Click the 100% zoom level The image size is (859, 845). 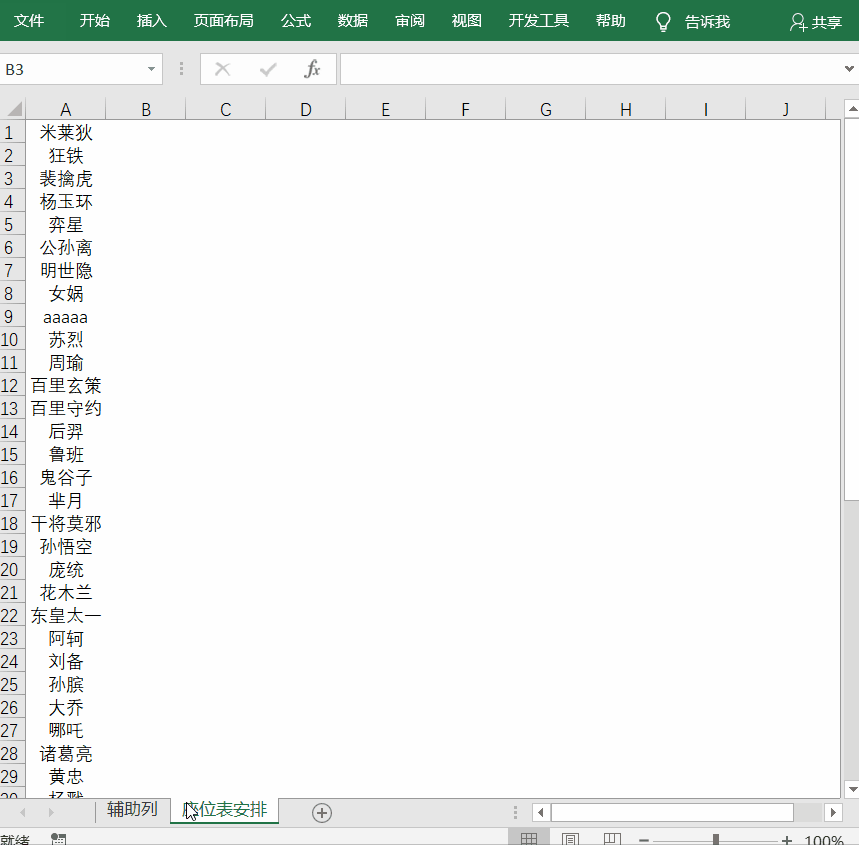pos(823,840)
